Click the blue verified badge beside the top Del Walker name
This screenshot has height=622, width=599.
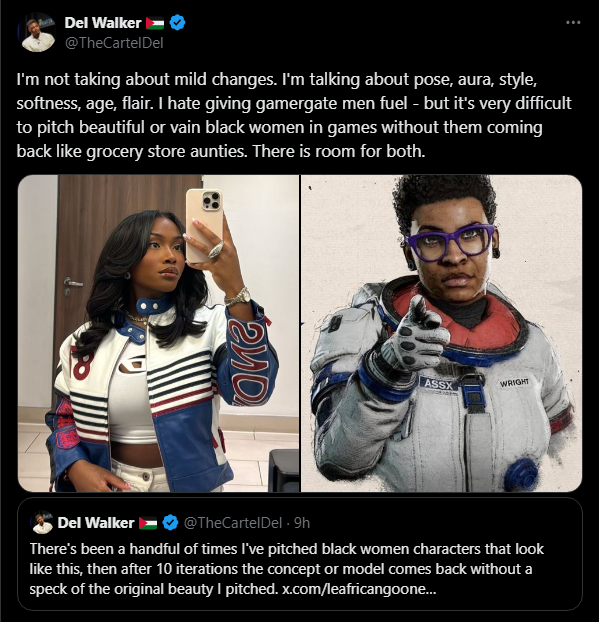pyautogui.click(x=177, y=23)
